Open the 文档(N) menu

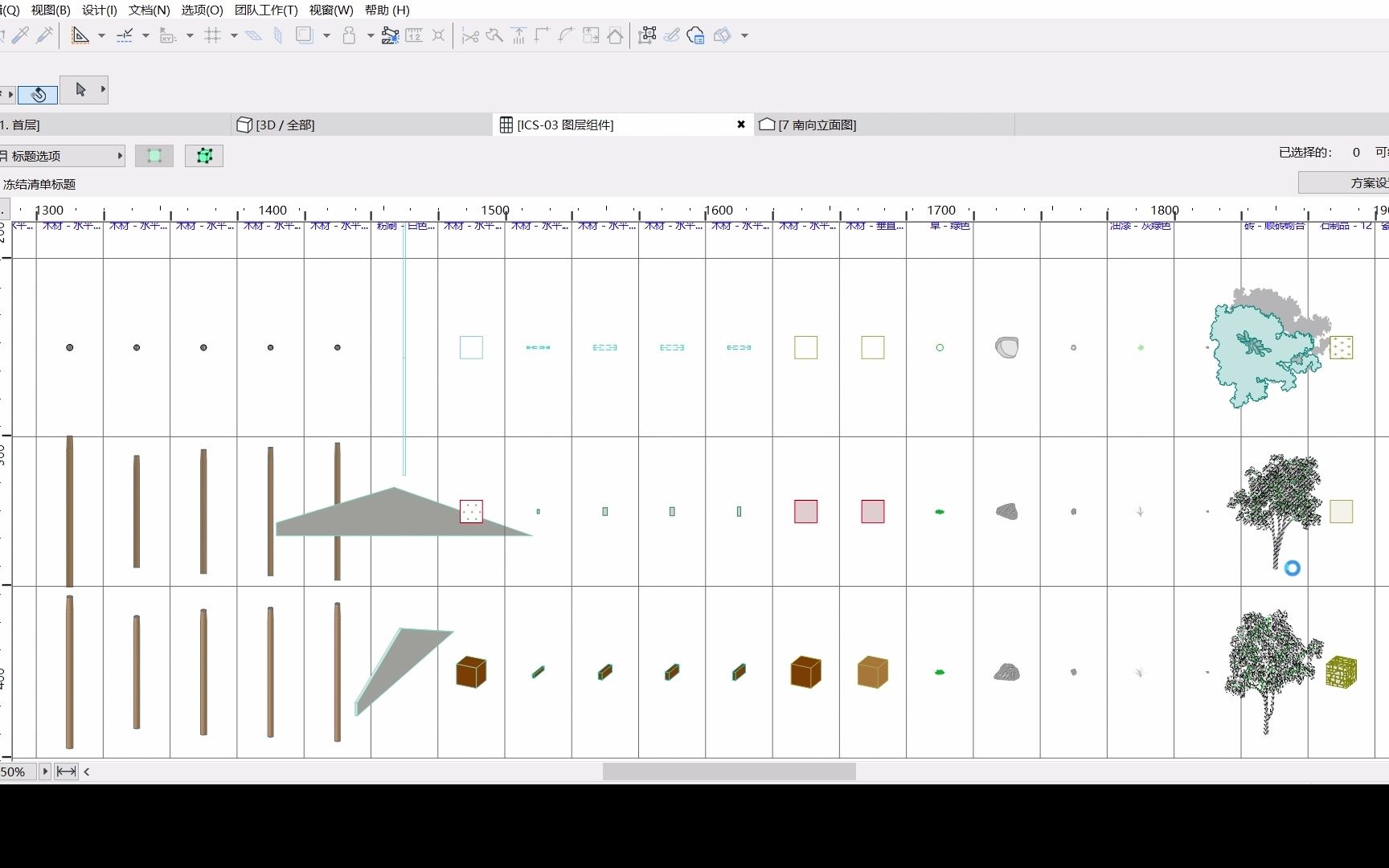point(150,10)
